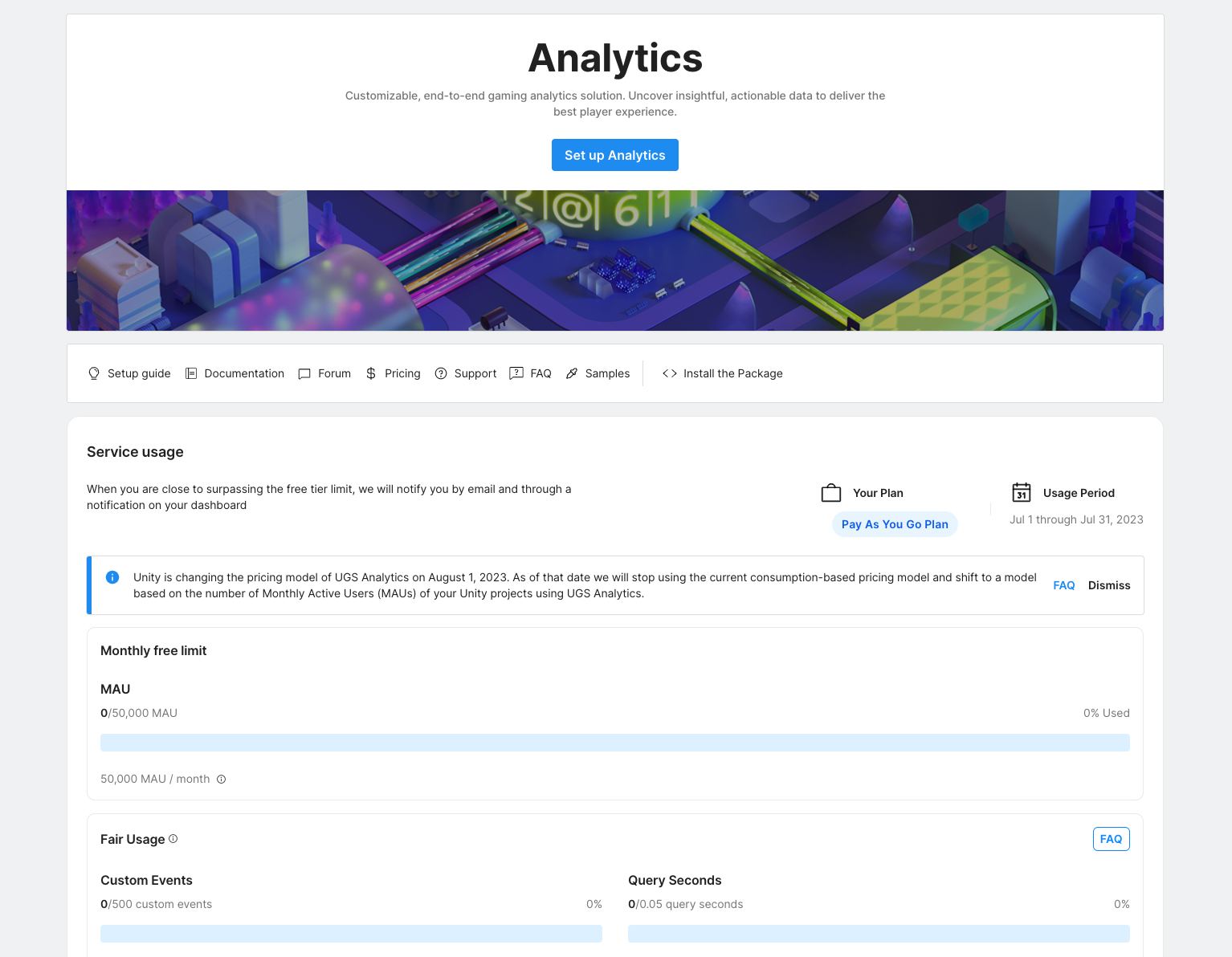Click the Your Plan briefcase icon
Screen dimensions: 1232x957
831,492
